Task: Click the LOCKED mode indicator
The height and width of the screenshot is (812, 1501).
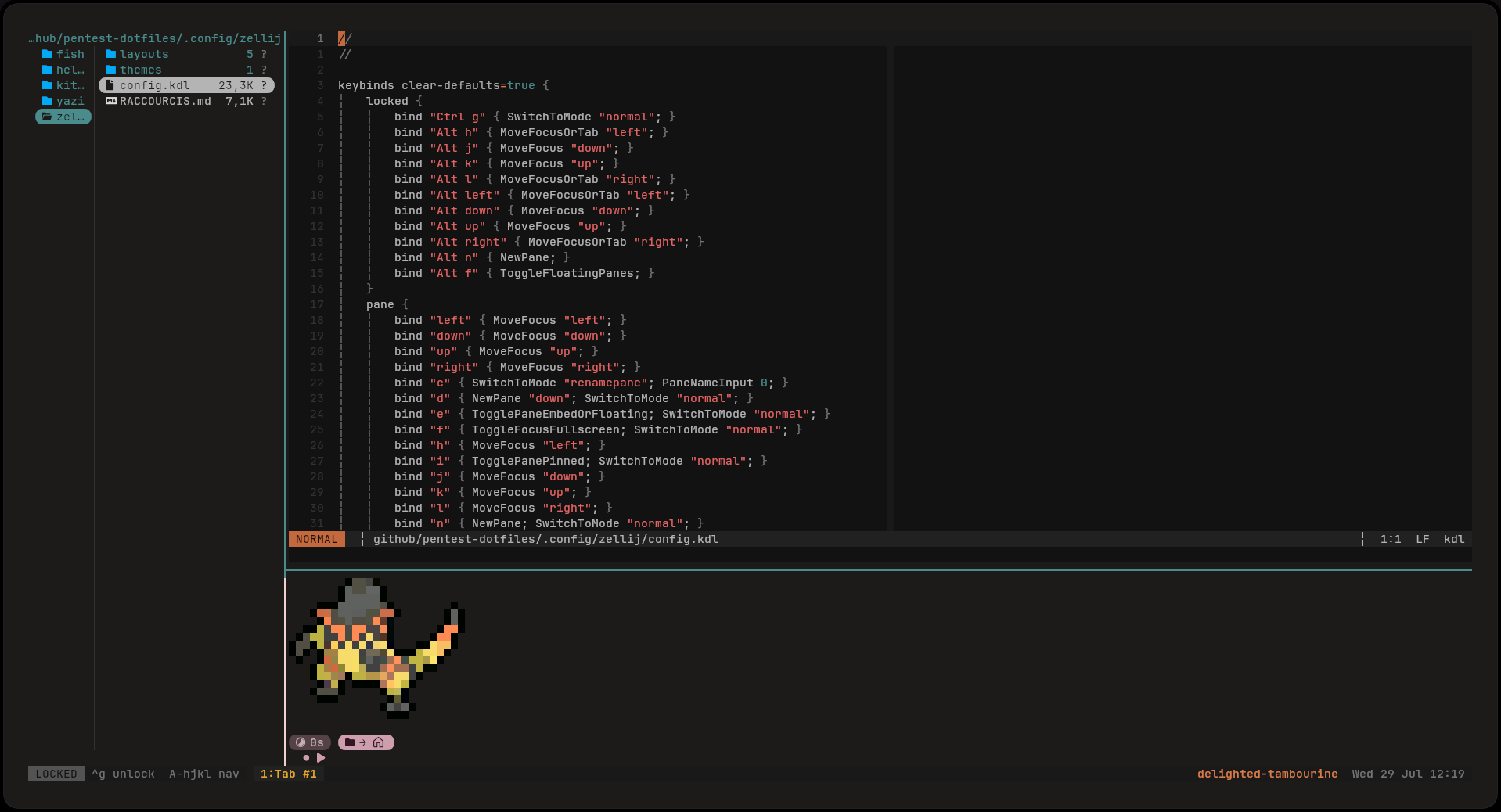Action: coord(56,774)
